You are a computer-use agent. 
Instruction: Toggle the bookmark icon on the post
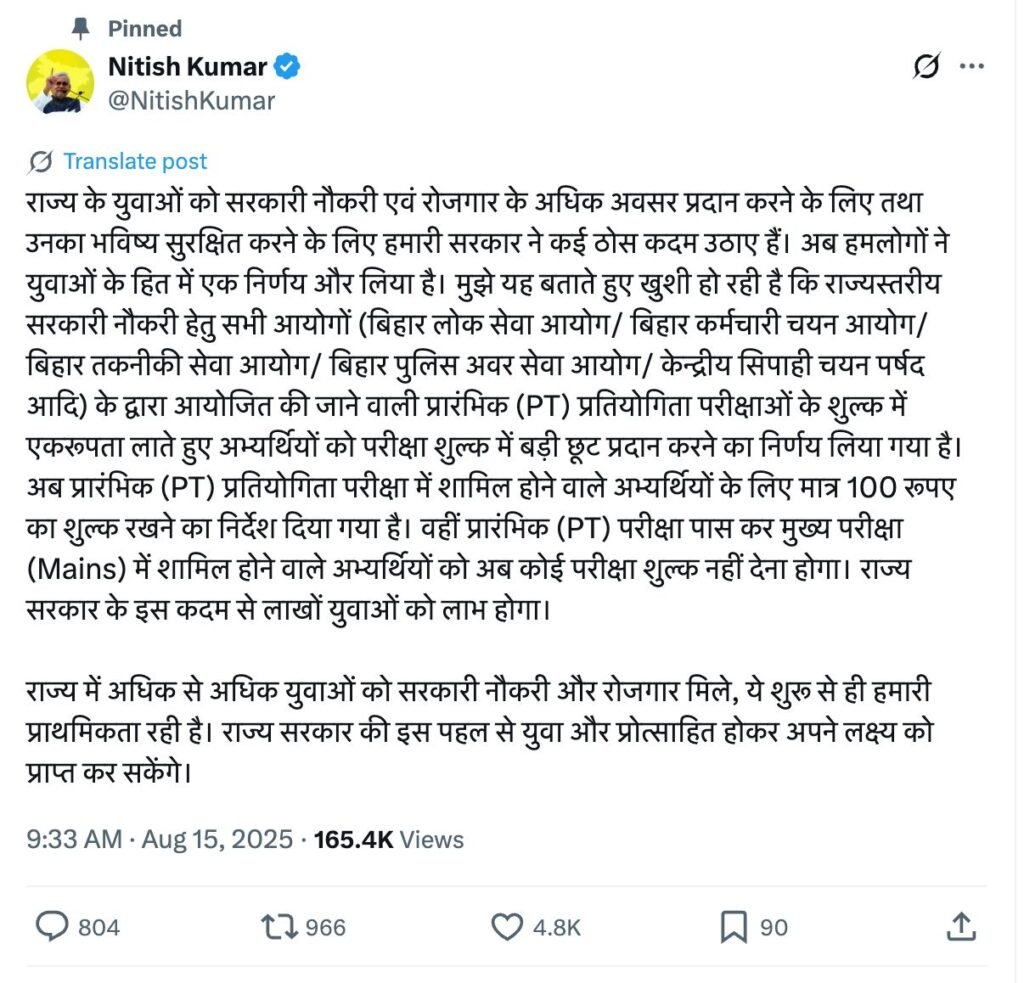[x=735, y=927]
